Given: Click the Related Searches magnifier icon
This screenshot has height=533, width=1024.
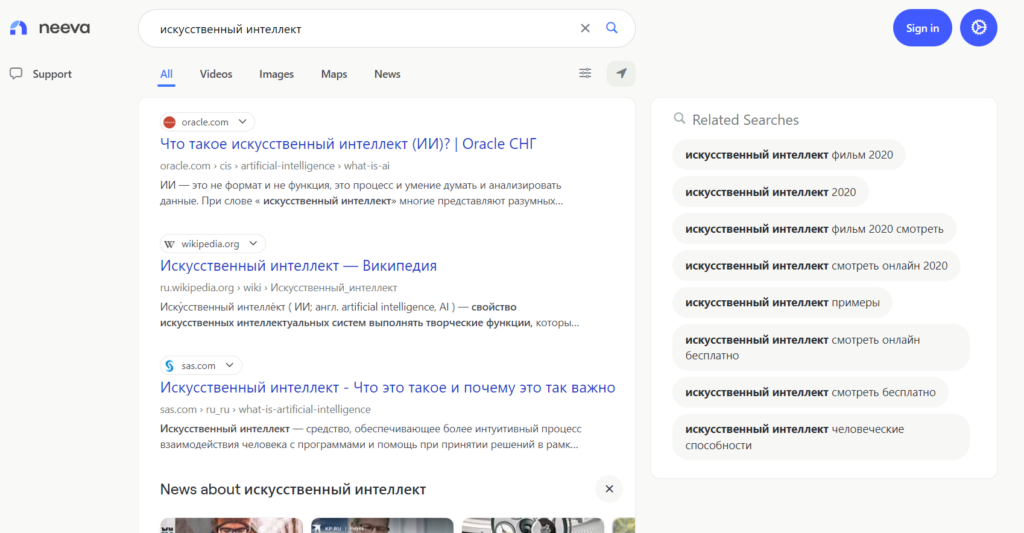Looking at the screenshot, I should pyautogui.click(x=680, y=119).
